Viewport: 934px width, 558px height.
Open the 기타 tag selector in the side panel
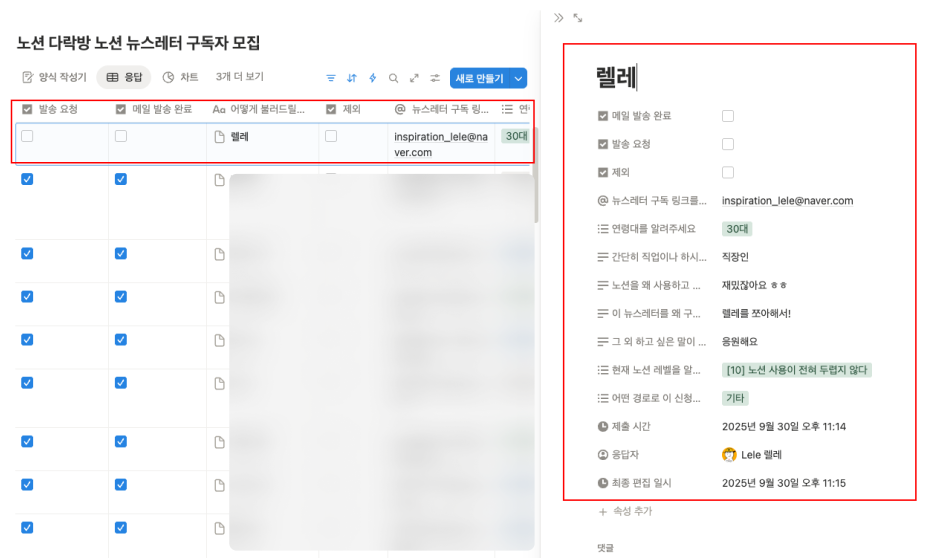[735, 398]
